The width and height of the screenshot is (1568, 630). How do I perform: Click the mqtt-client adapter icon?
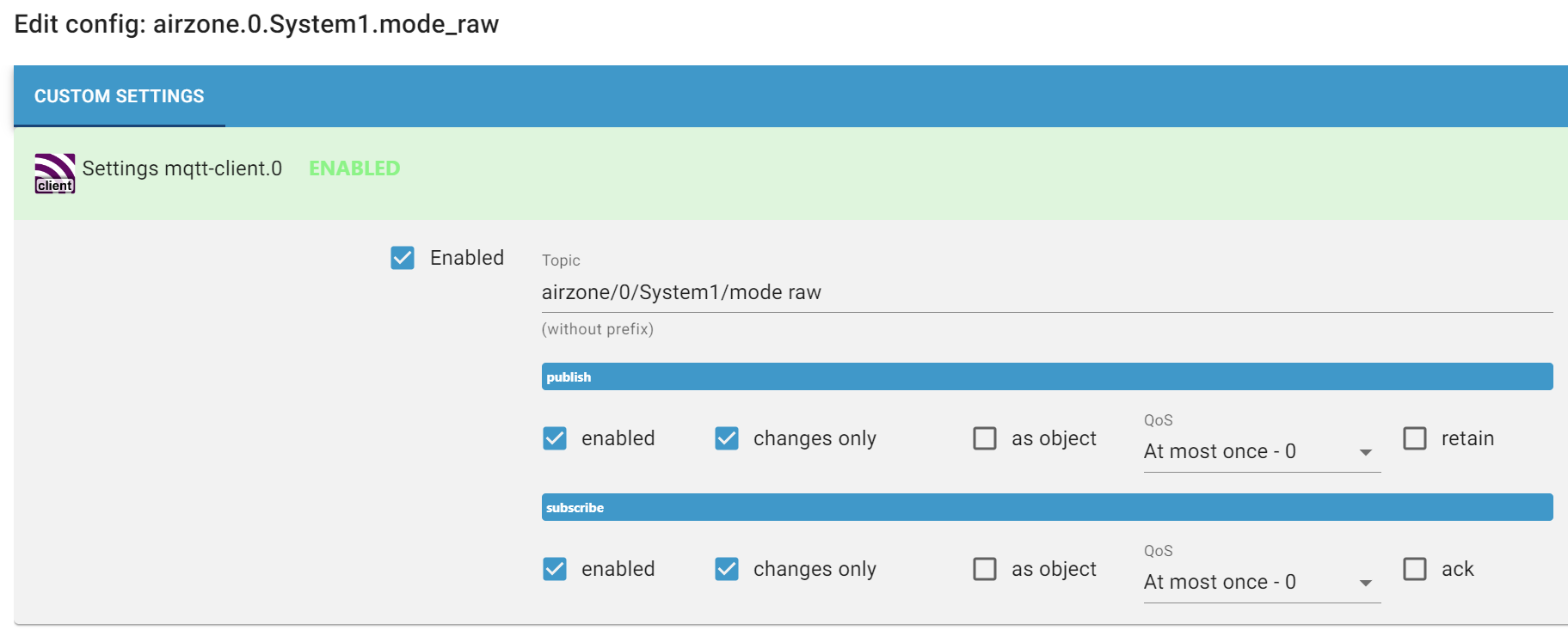[x=55, y=173]
